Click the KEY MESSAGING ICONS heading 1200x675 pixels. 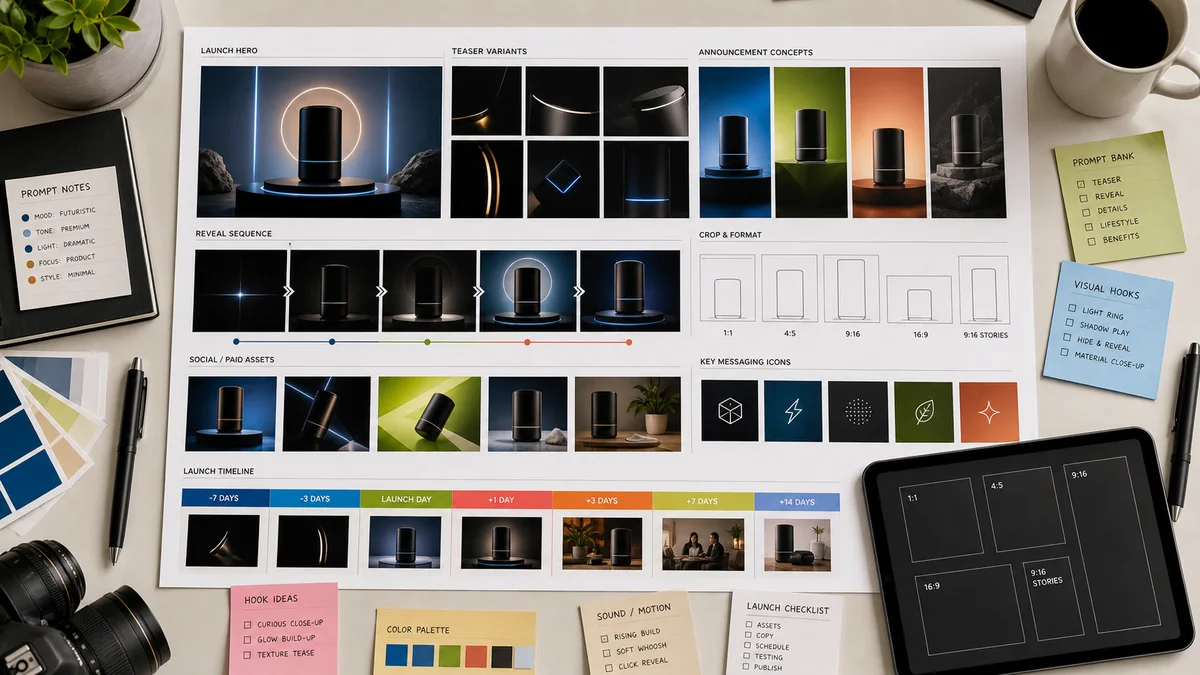[747, 362]
